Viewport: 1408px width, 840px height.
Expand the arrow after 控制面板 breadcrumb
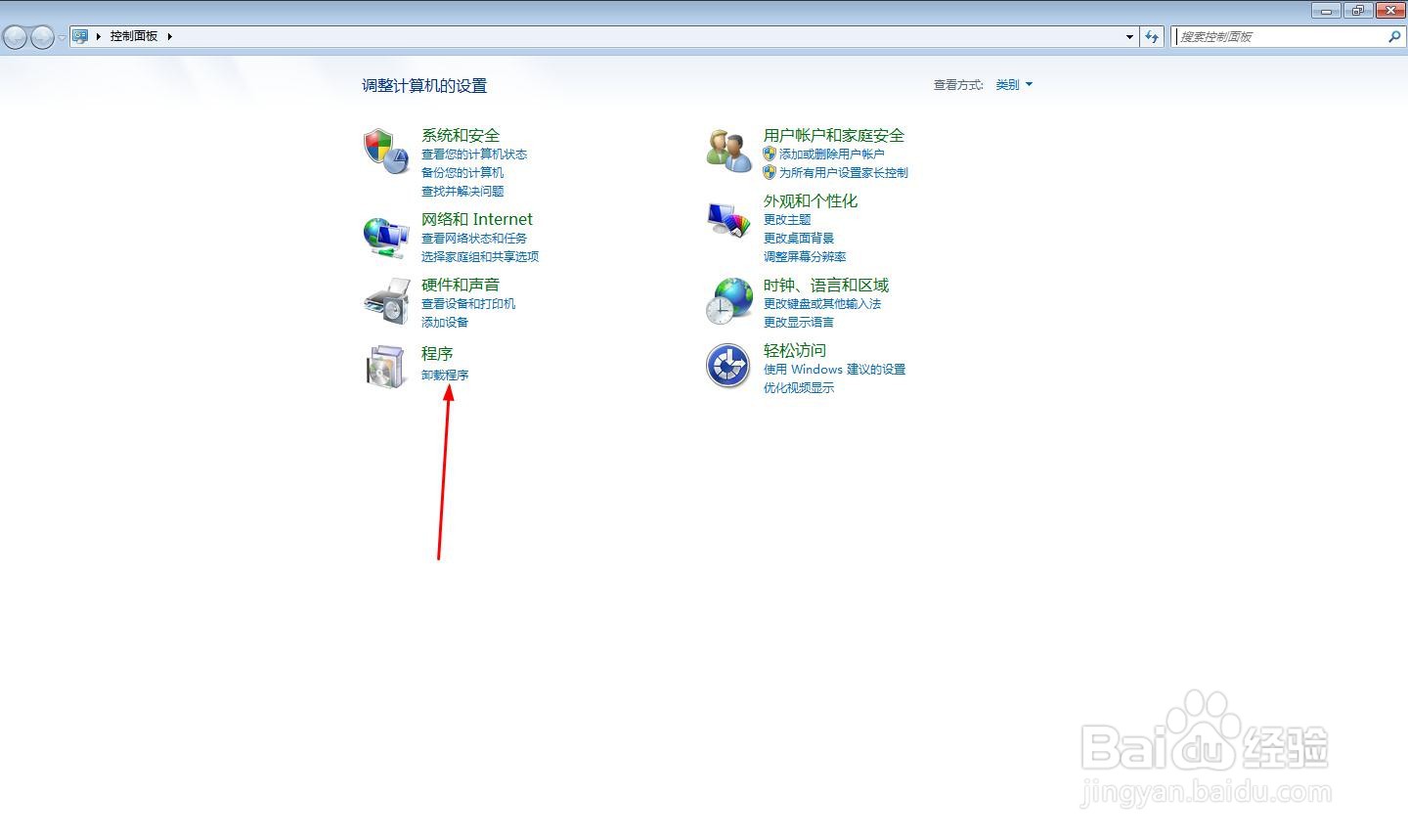(169, 36)
